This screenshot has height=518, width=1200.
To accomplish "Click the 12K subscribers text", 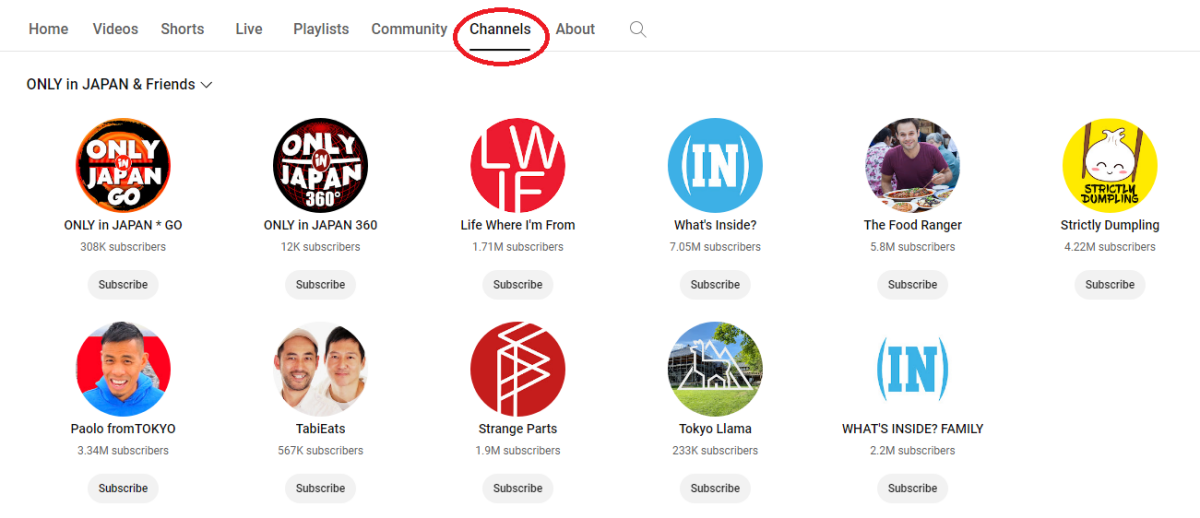I will click(x=320, y=247).
